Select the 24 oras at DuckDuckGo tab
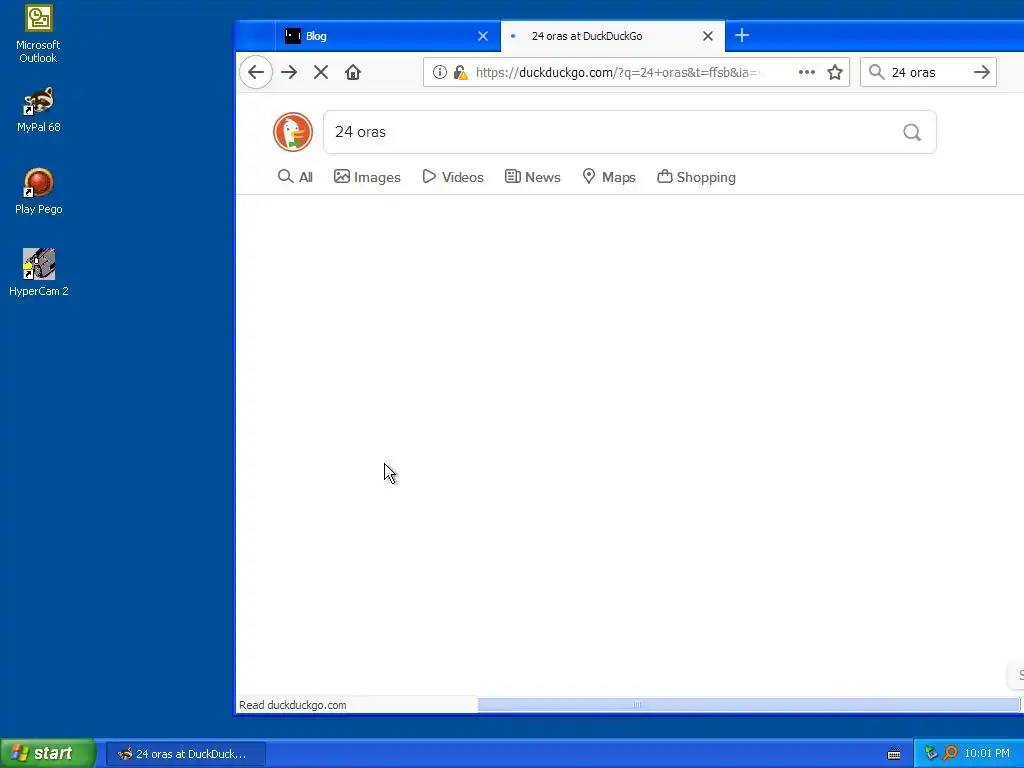This screenshot has height=768, width=1024. (612, 36)
